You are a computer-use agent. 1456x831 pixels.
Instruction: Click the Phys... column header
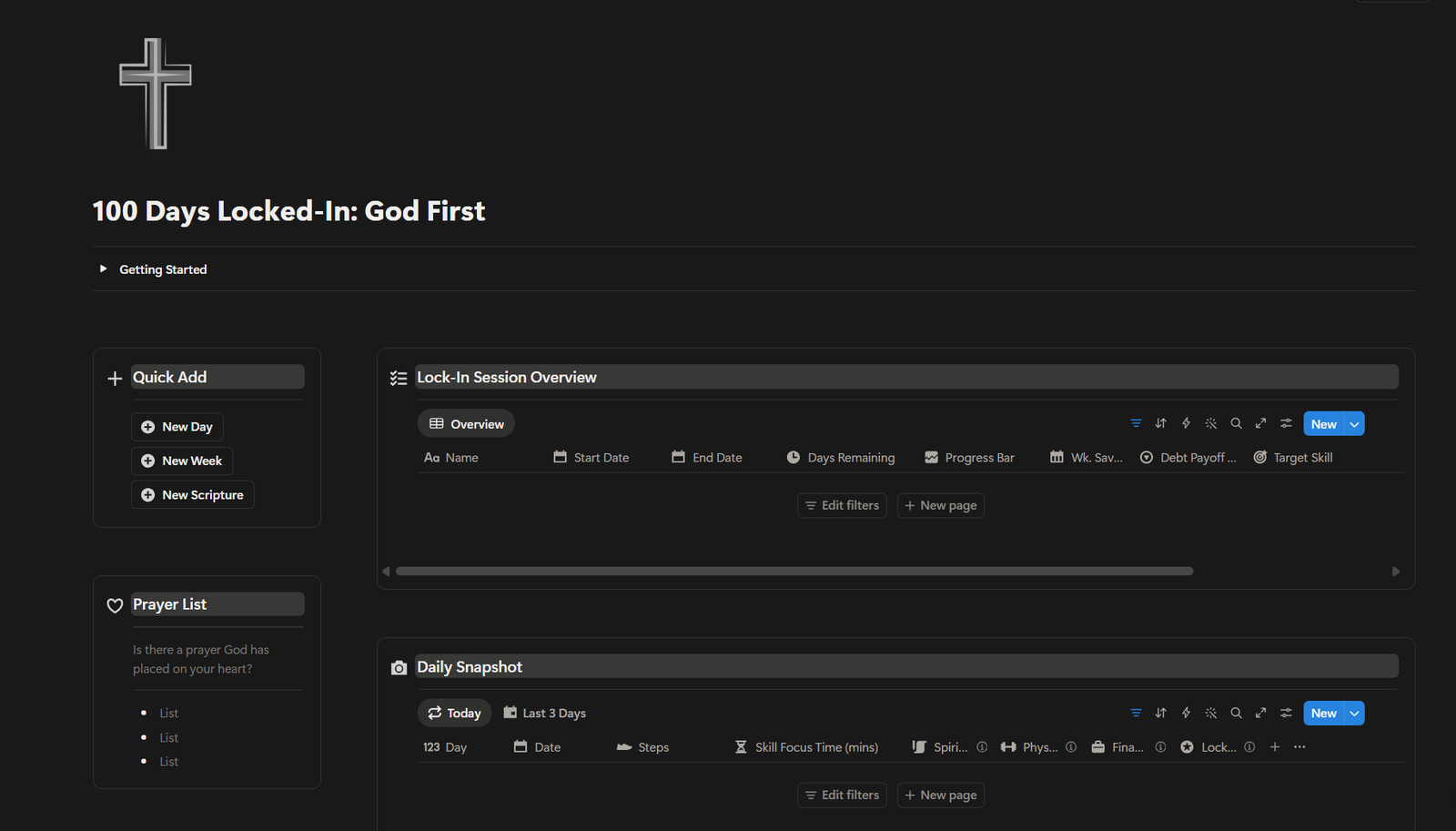[1029, 747]
